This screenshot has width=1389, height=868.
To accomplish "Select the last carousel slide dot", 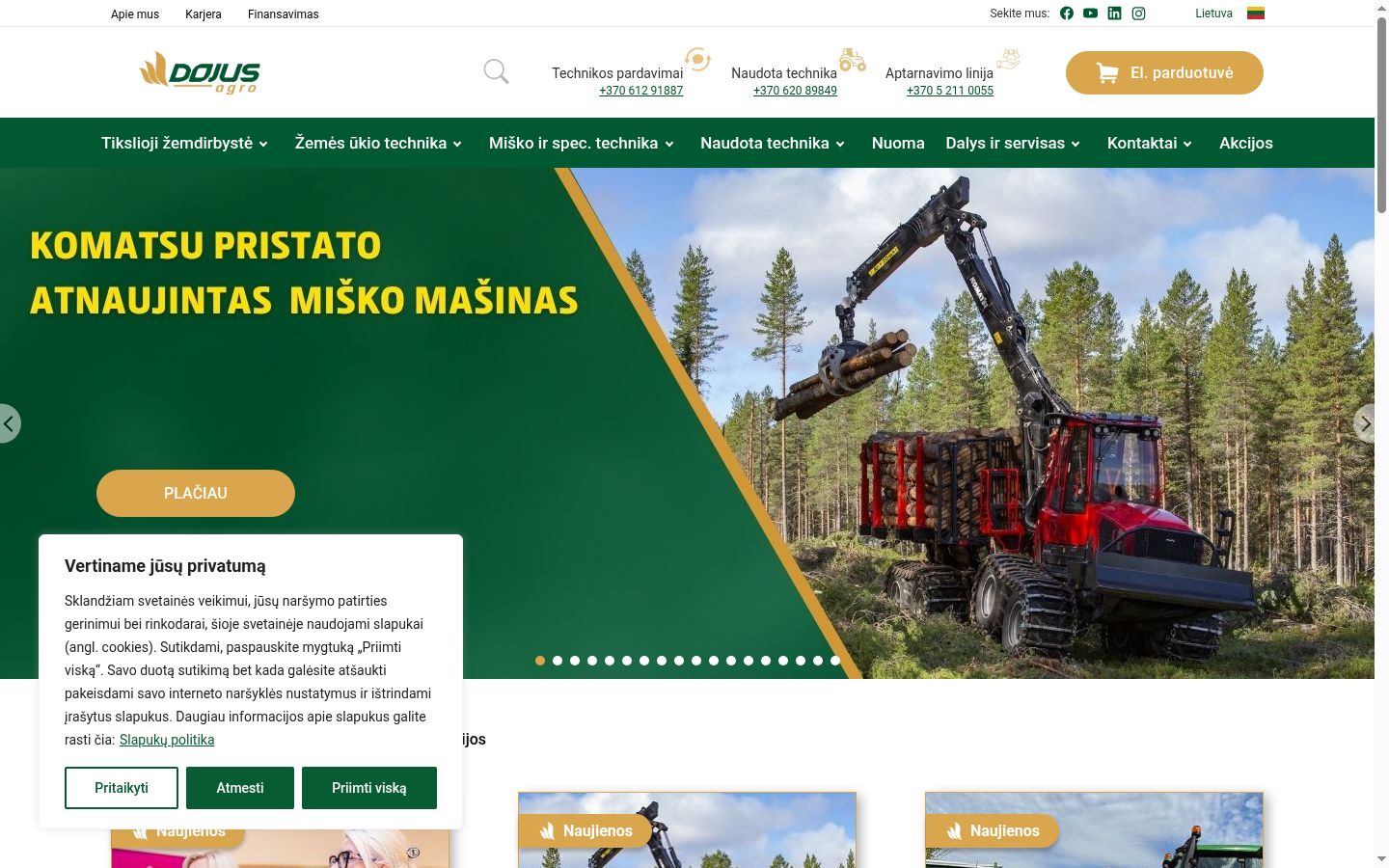I will click(x=835, y=661).
